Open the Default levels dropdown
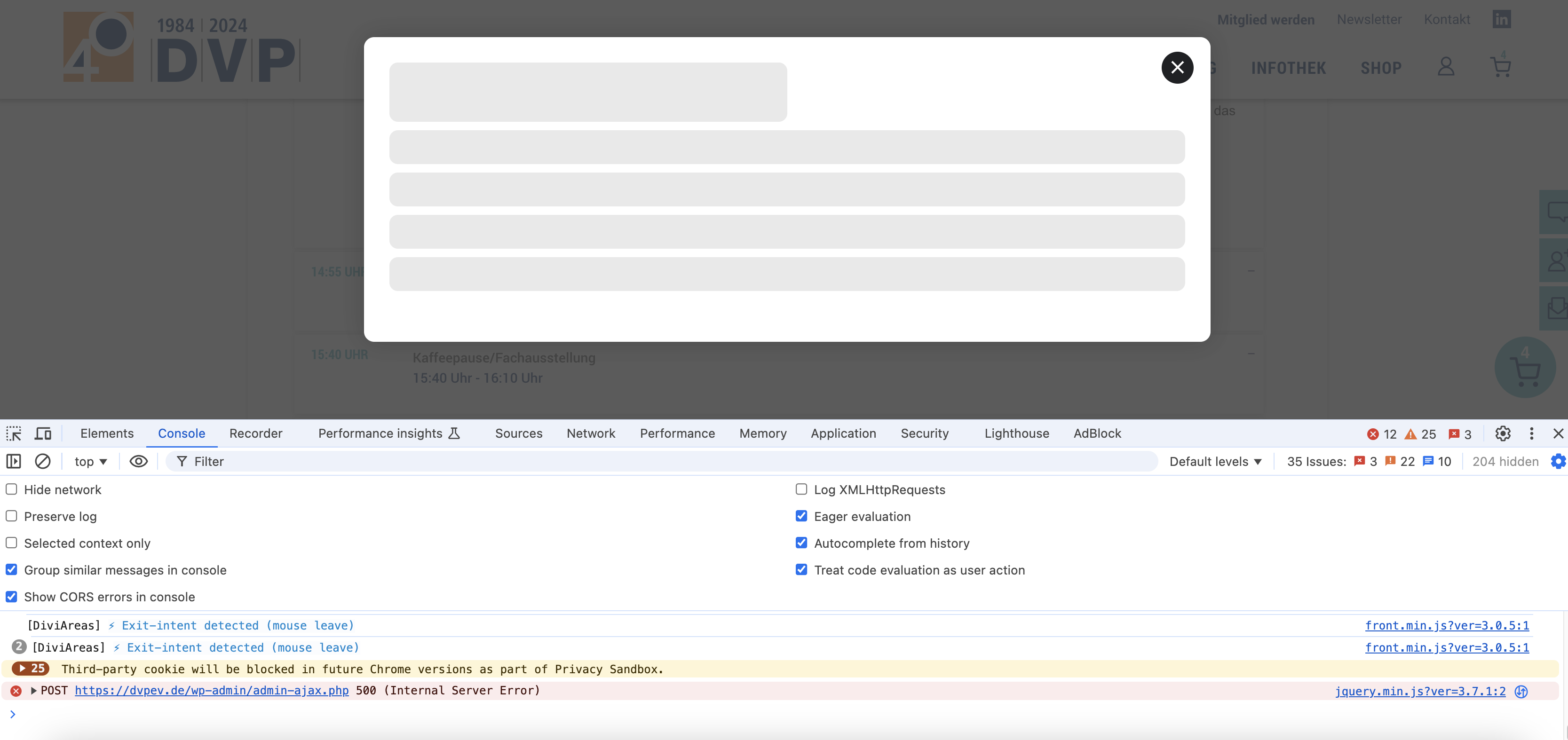The width and height of the screenshot is (1568, 740). point(1216,461)
